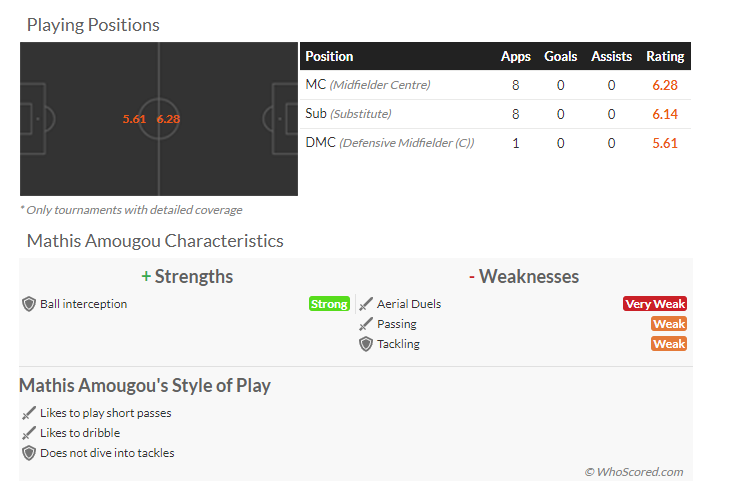Sort table by Rating column header
745x483 pixels.
665,57
